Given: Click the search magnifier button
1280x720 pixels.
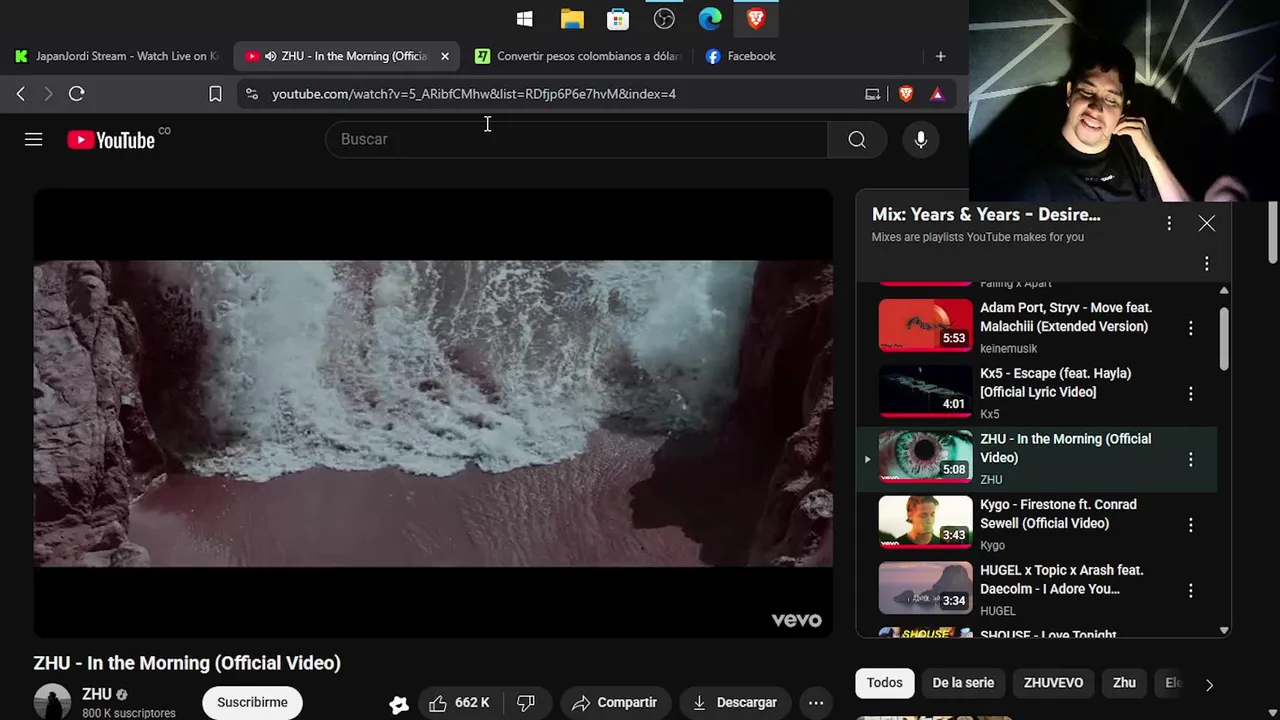Looking at the screenshot, I should 857,139.
